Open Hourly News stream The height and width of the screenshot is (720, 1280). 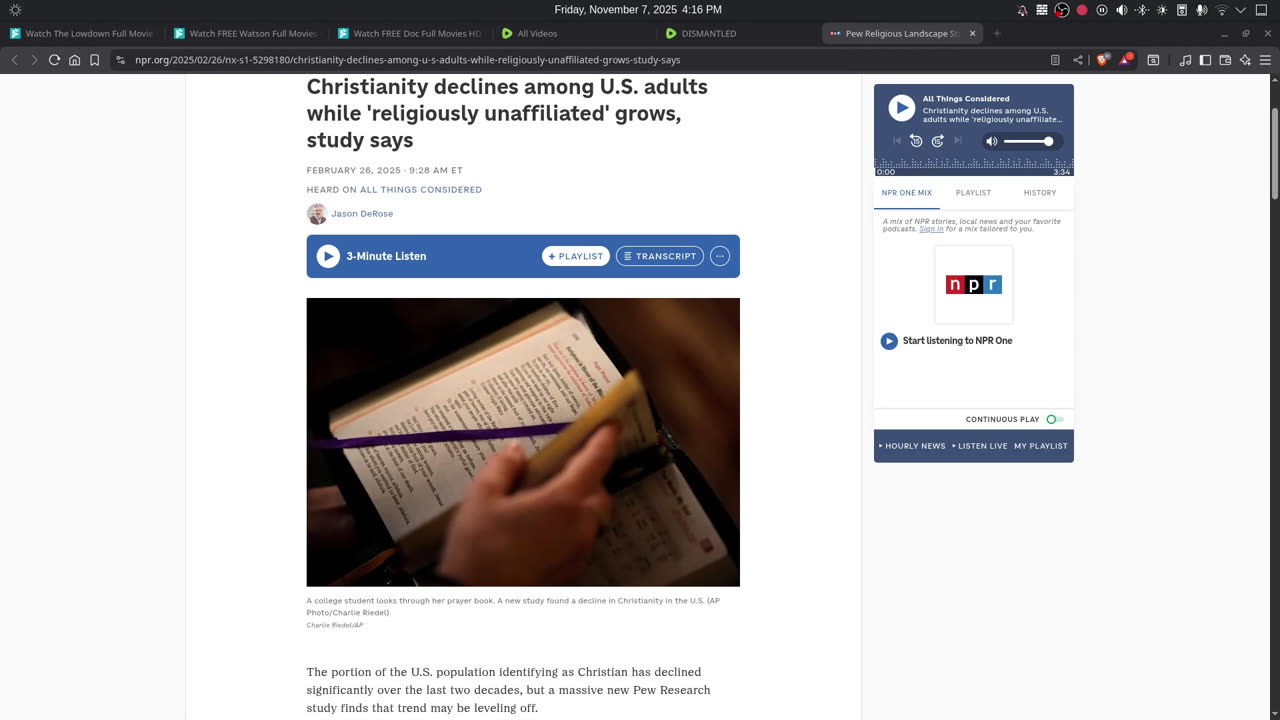912,446
